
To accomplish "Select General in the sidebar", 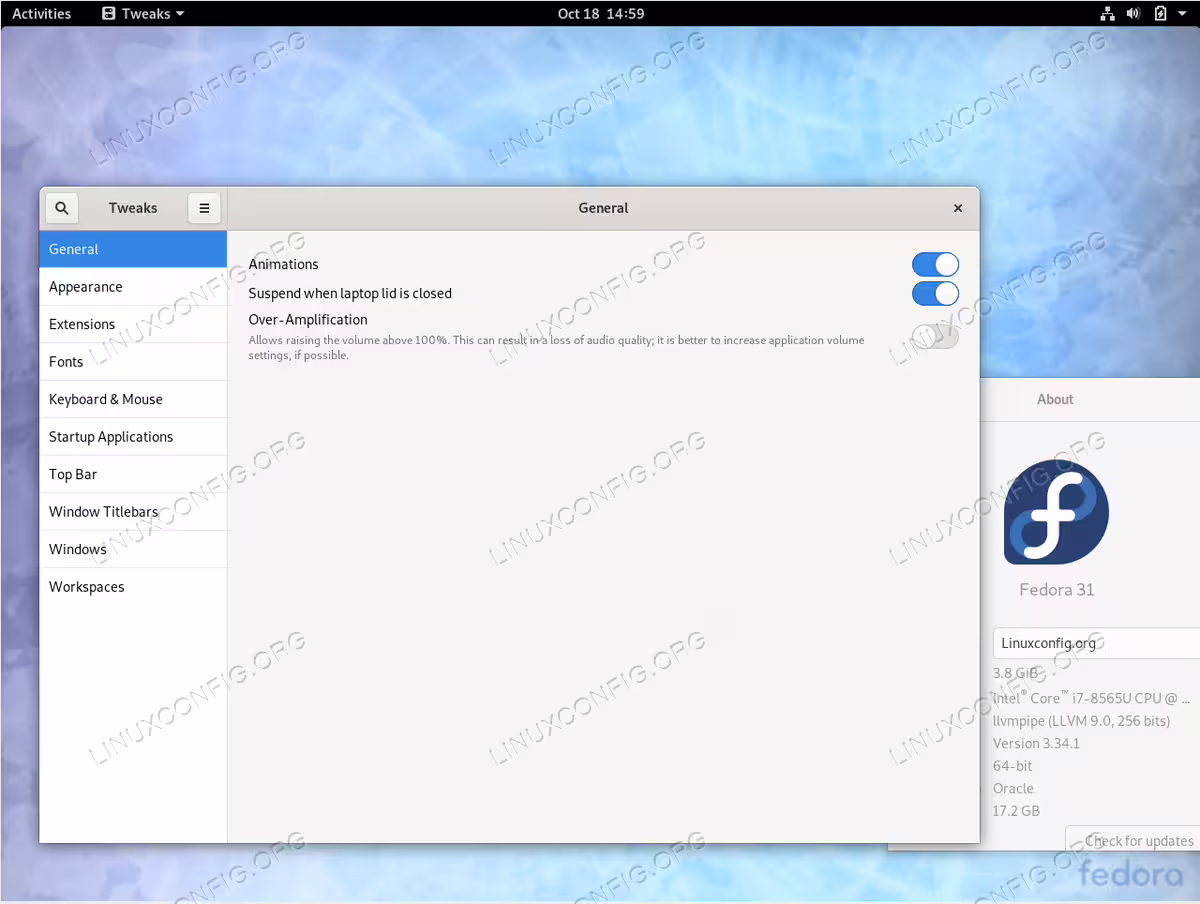I will pyautogui.click(x=133, y=249).
